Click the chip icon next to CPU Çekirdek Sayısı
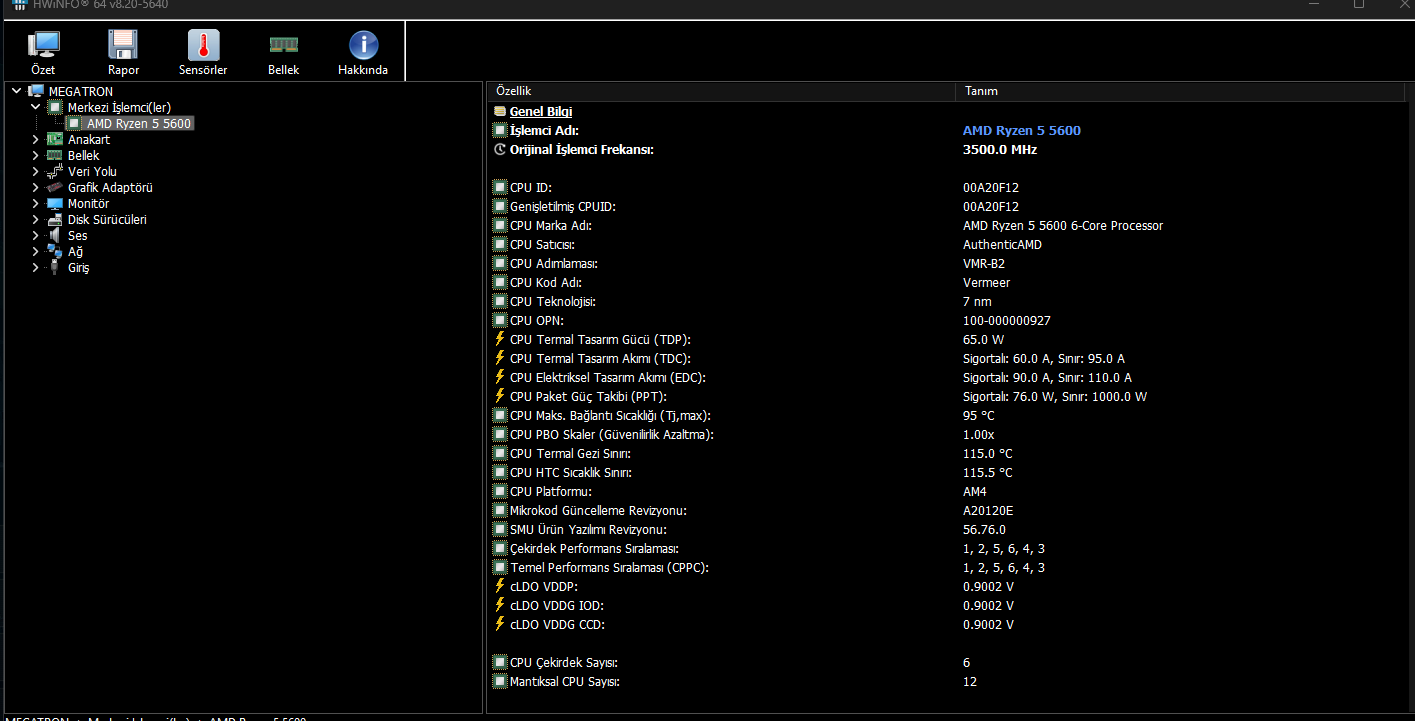1415x721 pixels. [500, 663]
